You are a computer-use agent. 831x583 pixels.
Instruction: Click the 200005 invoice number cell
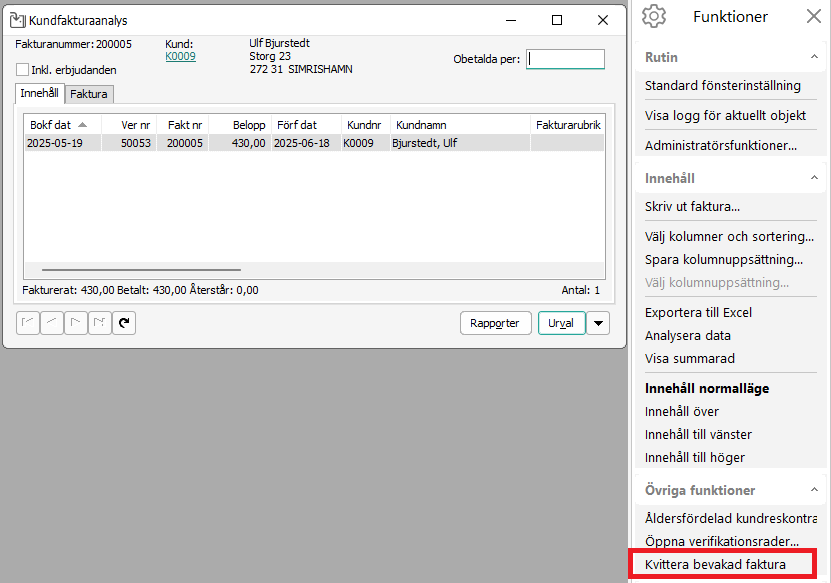tap(183, 143)
